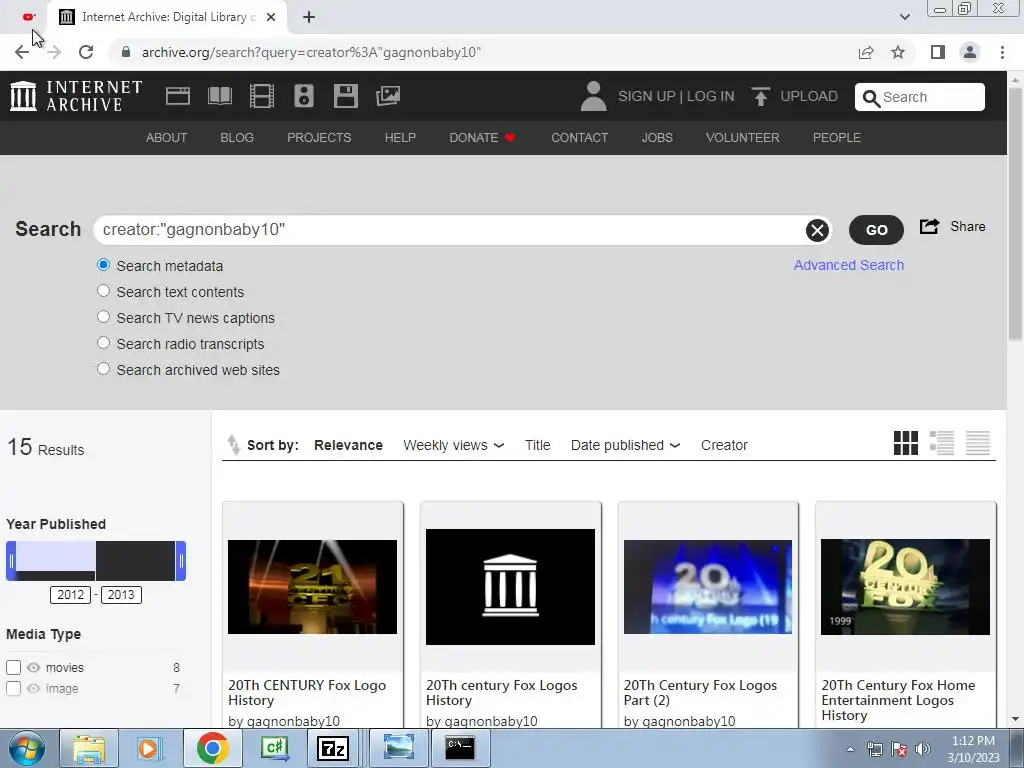Open 20Th CENTURY Fox Logo History thumbnail
The image size is (1024, 768).
click(312, 586)
